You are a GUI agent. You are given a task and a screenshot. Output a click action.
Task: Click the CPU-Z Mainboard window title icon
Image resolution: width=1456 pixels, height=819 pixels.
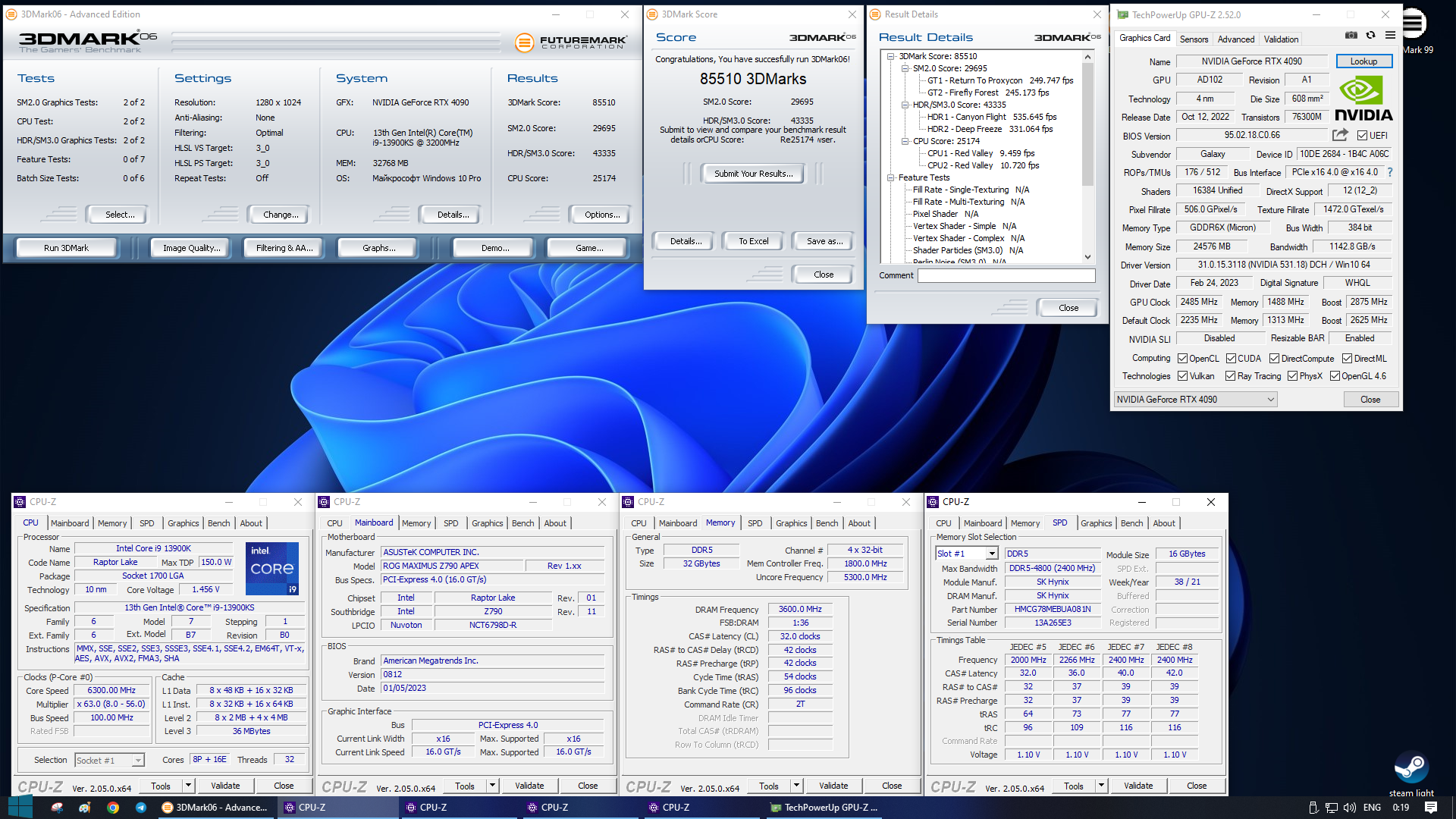(x=324, y=502)
